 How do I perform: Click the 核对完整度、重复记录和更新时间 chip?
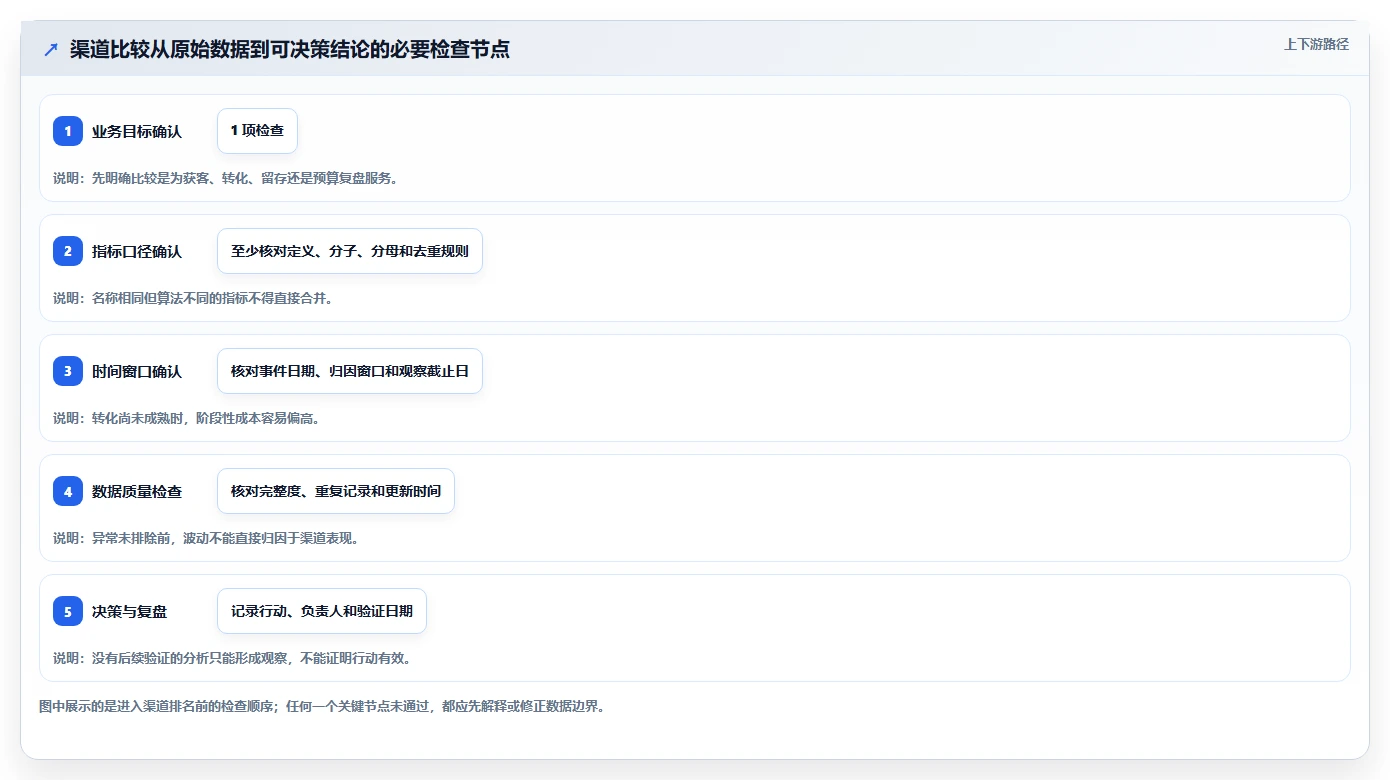(x=336, y=491)
